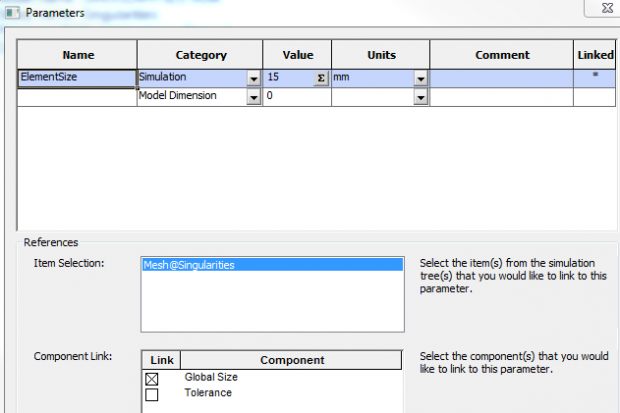Enable the Tolerance link checkbox
The width and height of the screenshot is (620, 413).
pyautogui.click(x=152, y=394)
